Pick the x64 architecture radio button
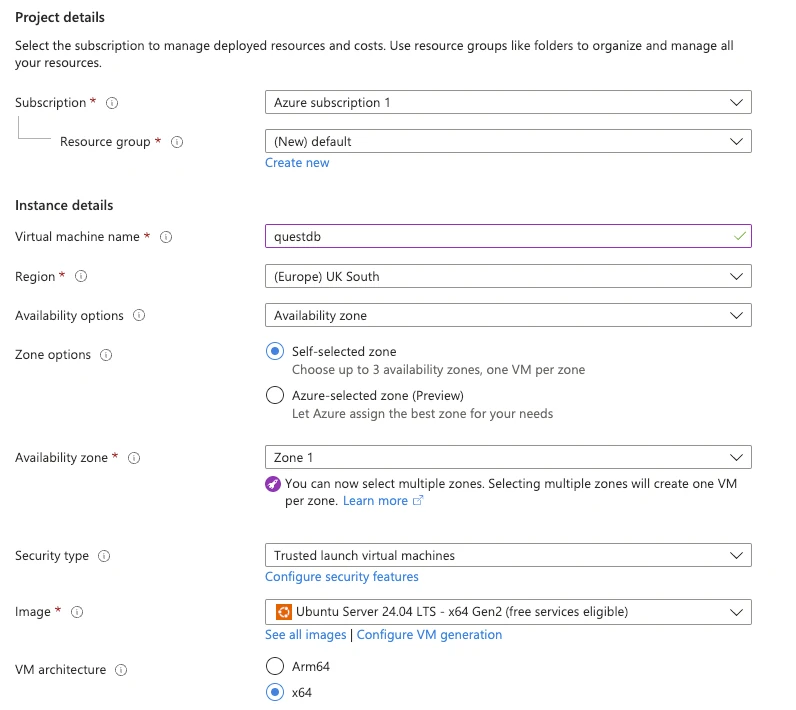The height and width of the screenshot is (710, 796). [275, 692]
